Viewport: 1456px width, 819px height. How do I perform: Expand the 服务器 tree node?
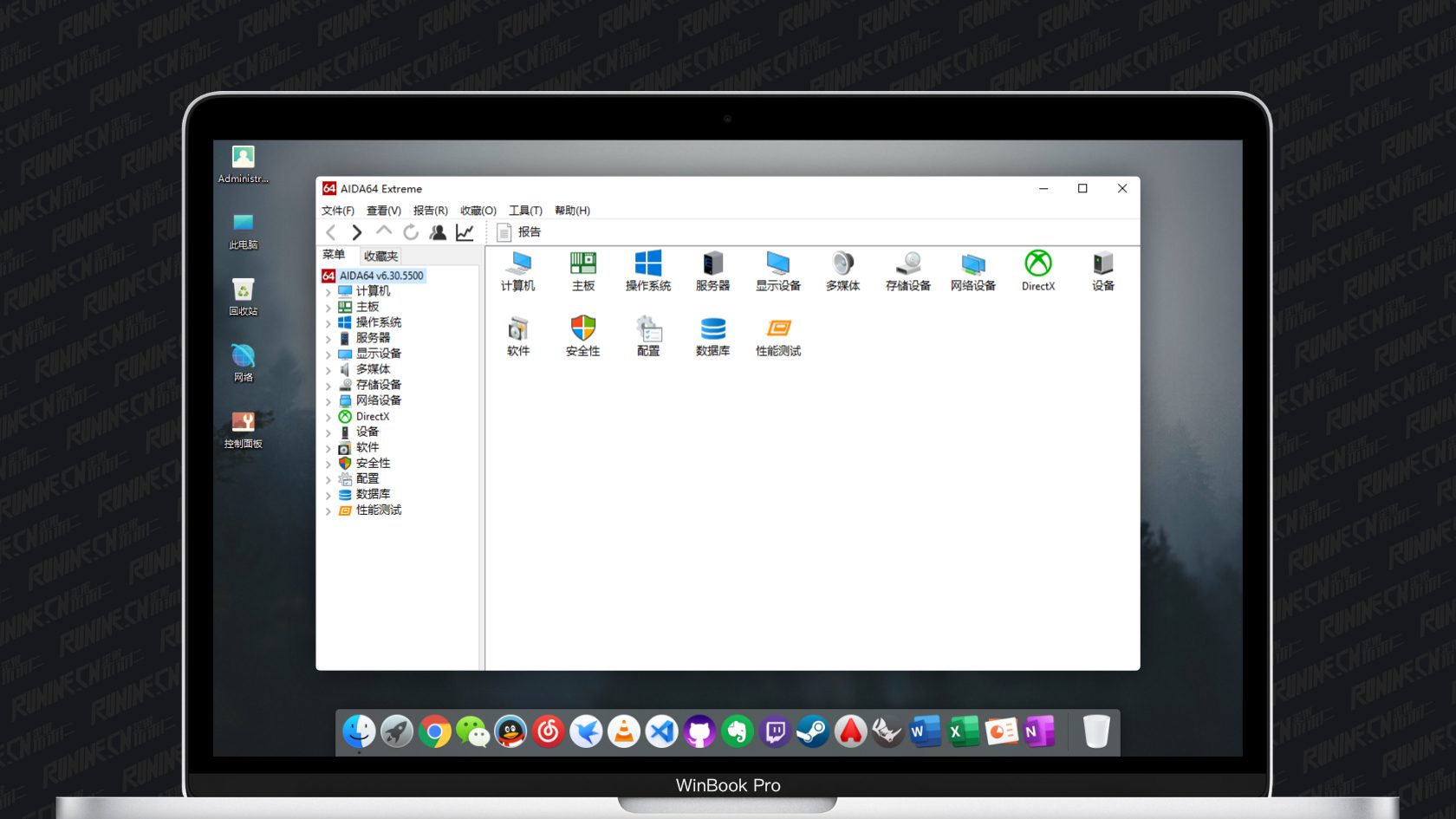(328, 339)
